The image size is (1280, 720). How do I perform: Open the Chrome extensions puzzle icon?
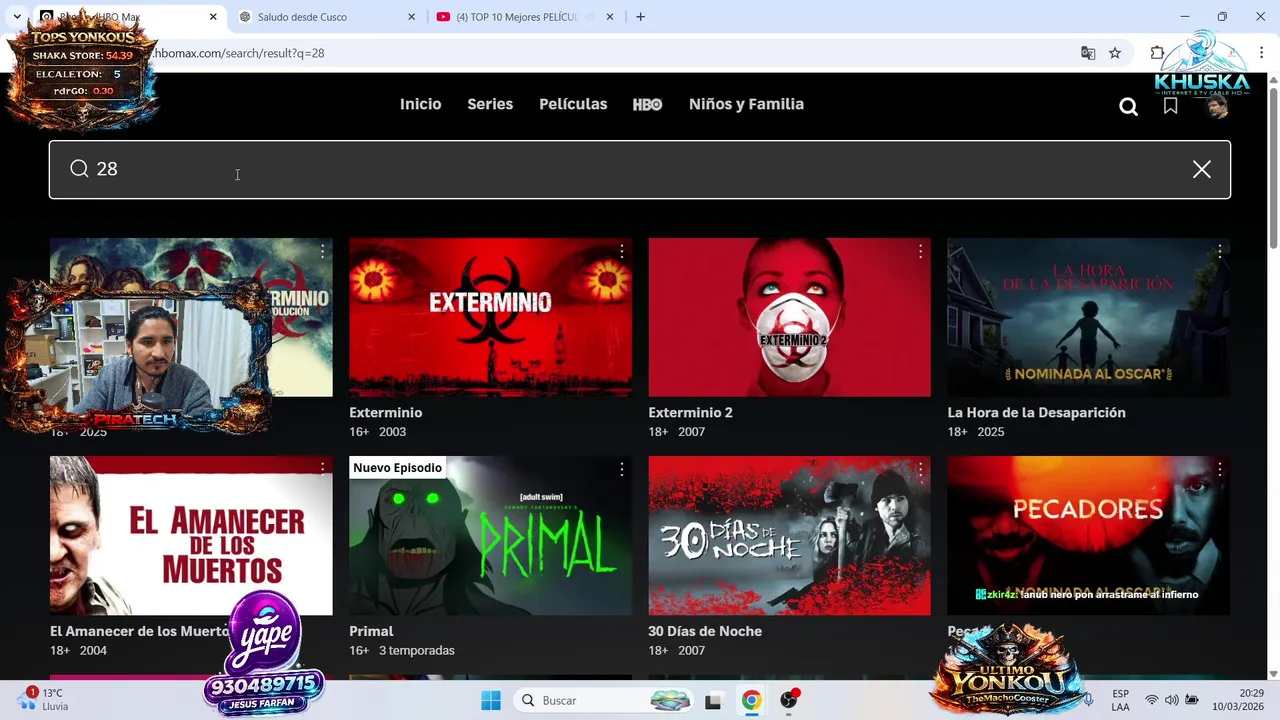(x=1157, y=53)
